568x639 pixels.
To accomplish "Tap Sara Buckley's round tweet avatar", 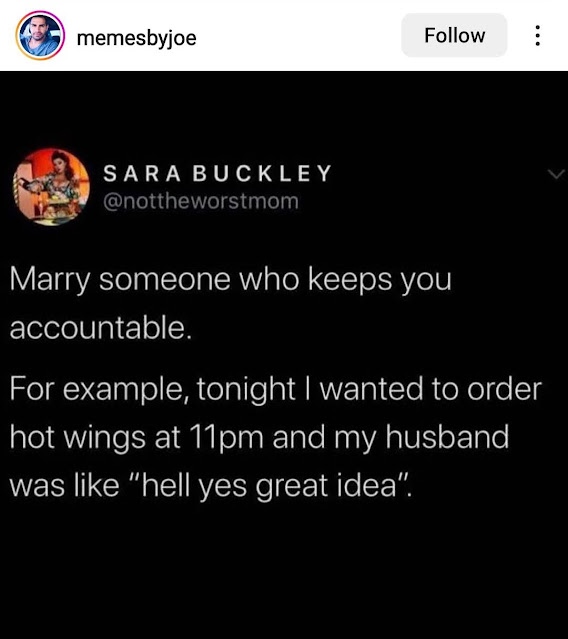I will pos(51,187).
